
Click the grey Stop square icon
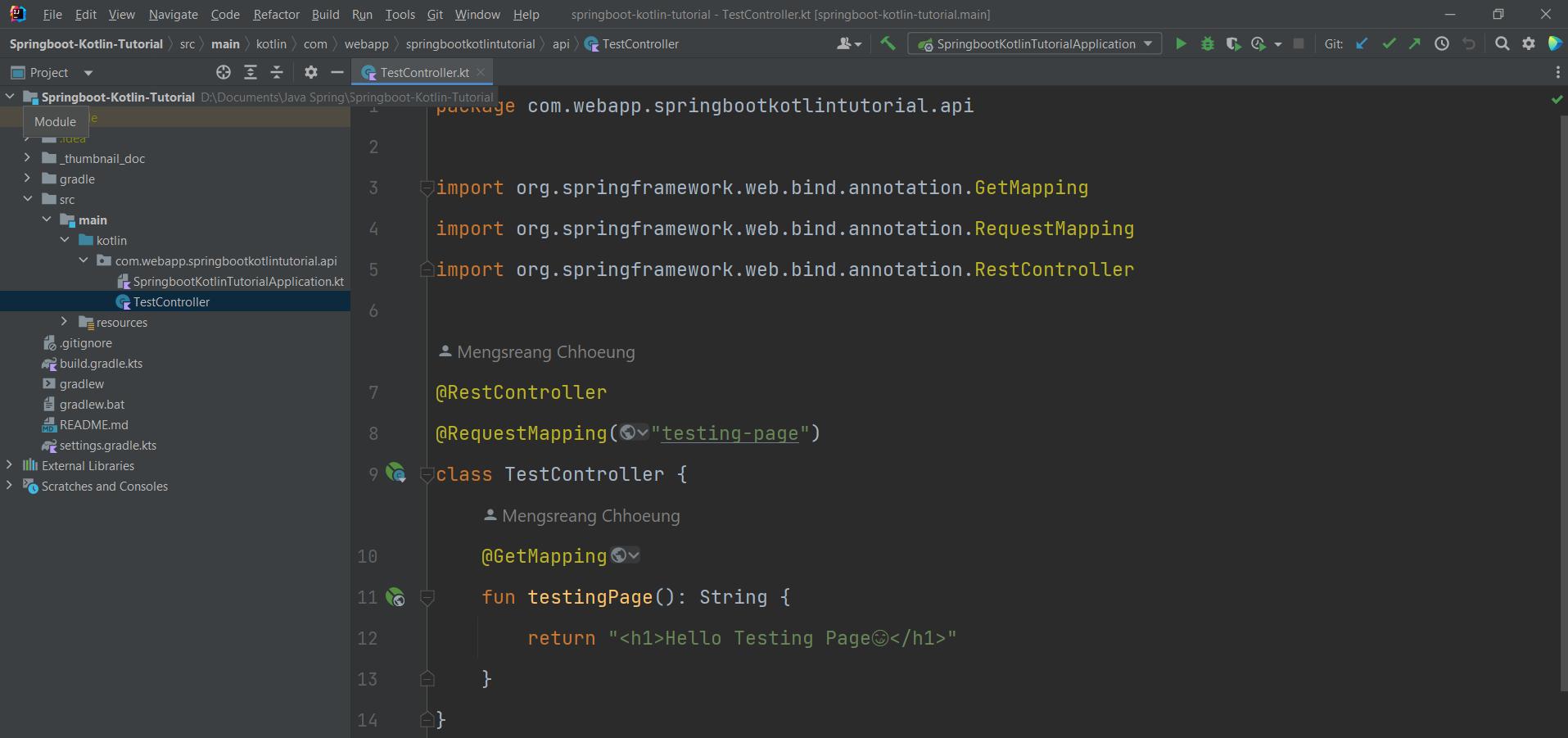[x=1299, y=43]
